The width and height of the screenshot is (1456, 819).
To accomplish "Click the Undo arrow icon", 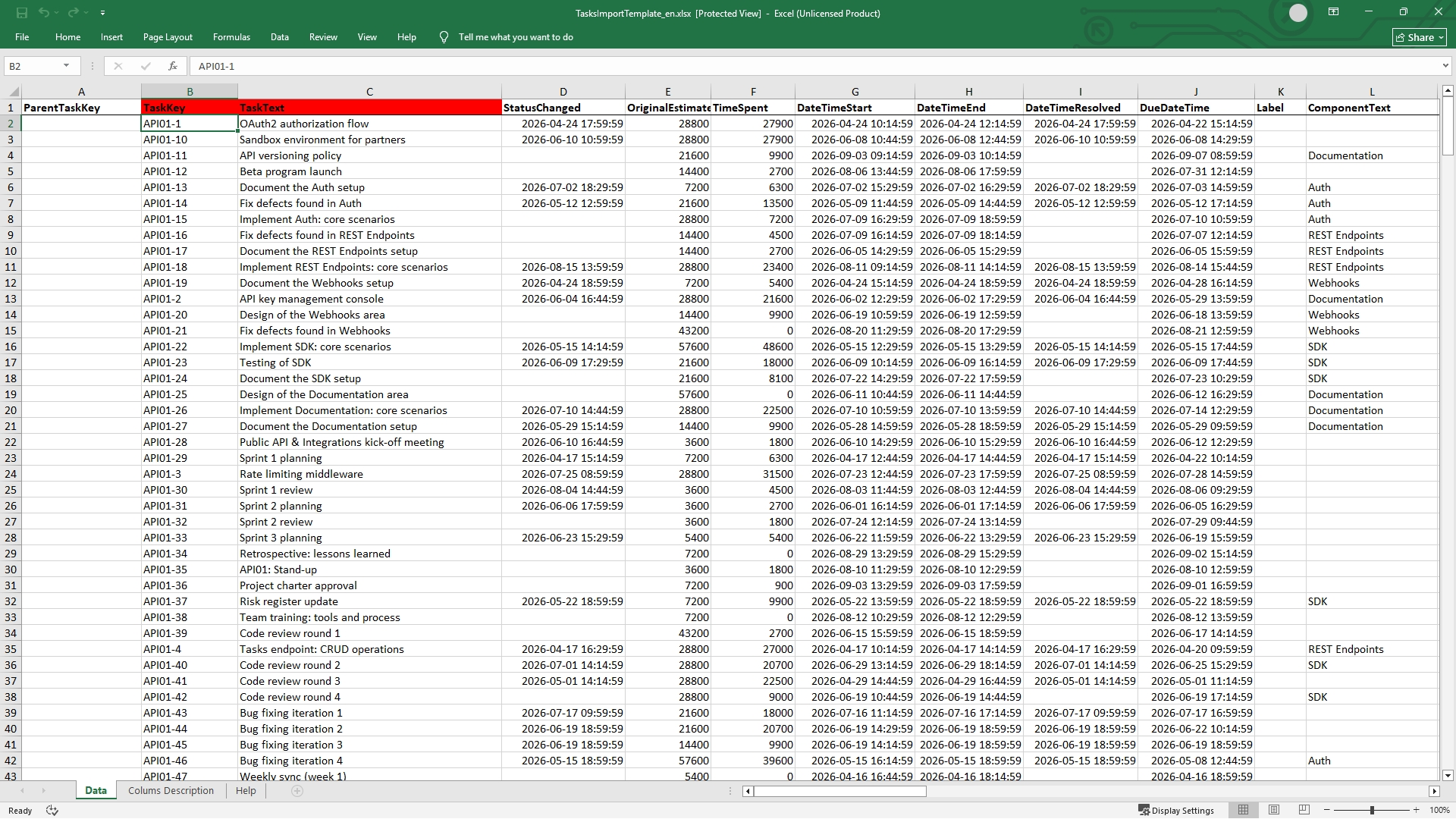I will pyautogui.click(x=44, y=13).
